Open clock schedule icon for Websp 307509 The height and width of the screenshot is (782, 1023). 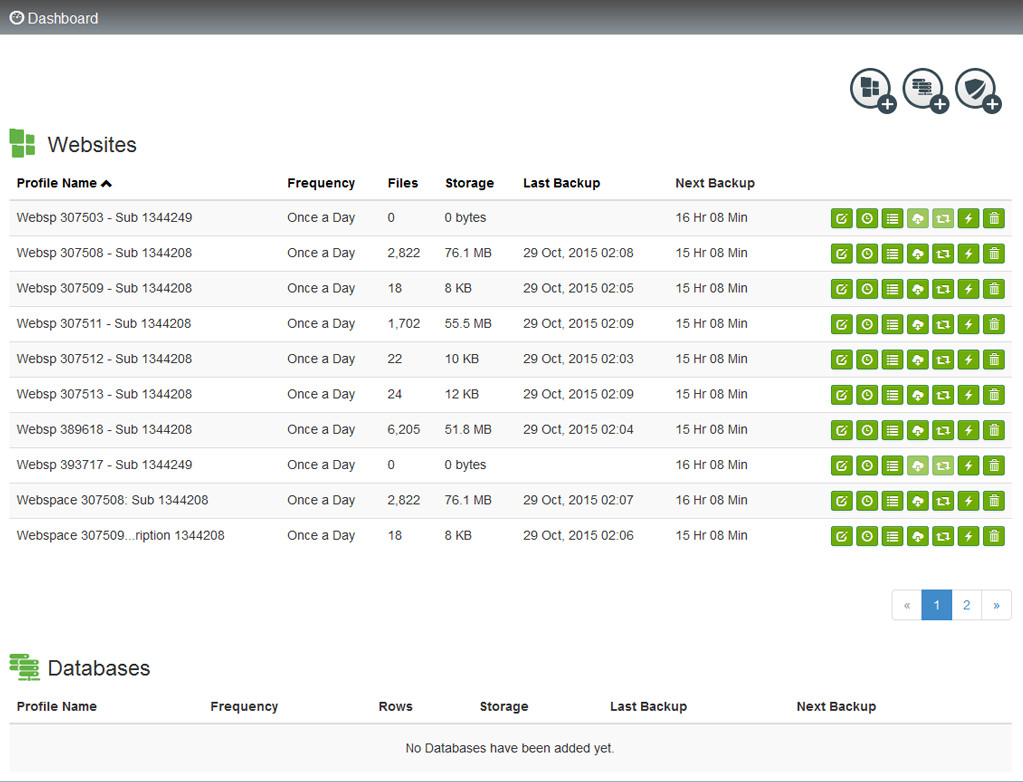(867, 289)
